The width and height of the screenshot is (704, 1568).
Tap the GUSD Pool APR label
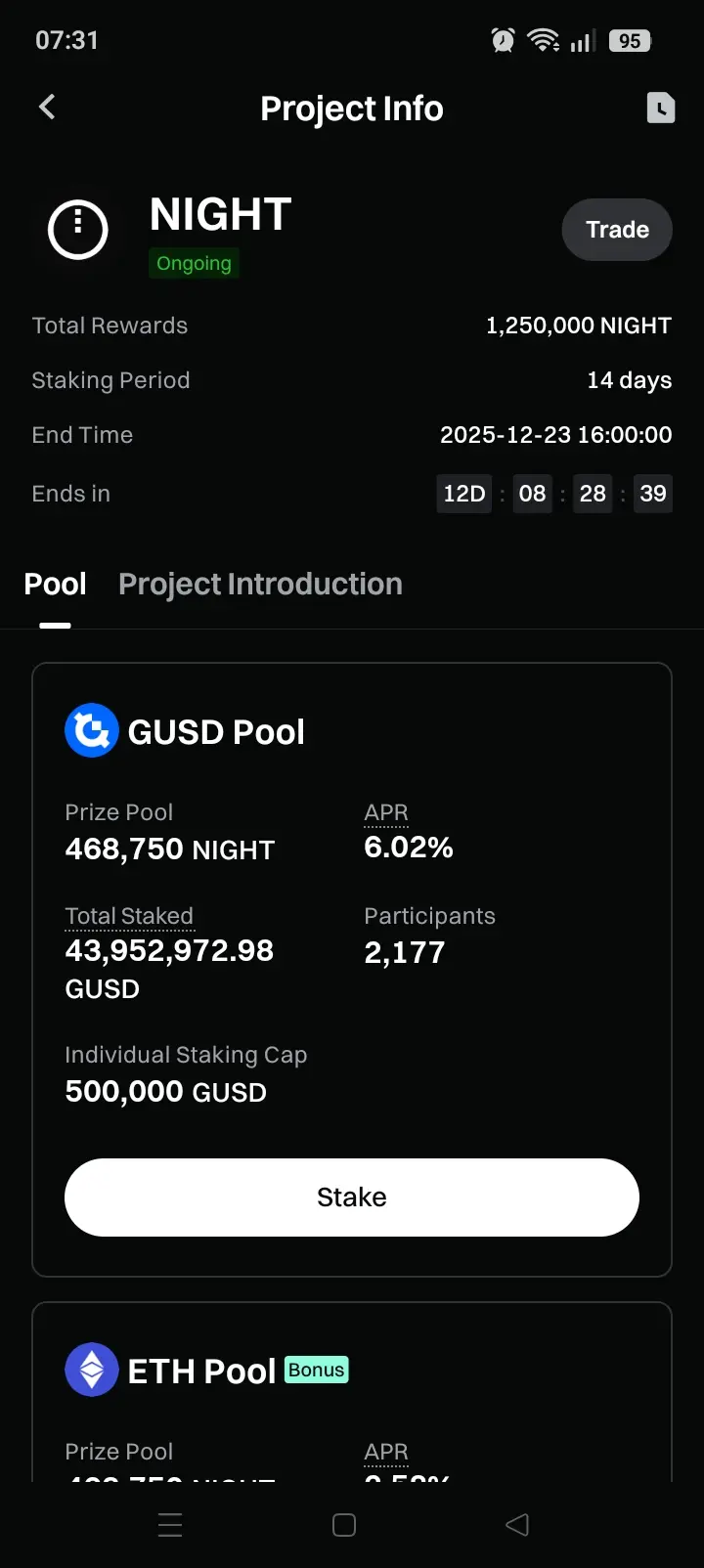[386, 813]
